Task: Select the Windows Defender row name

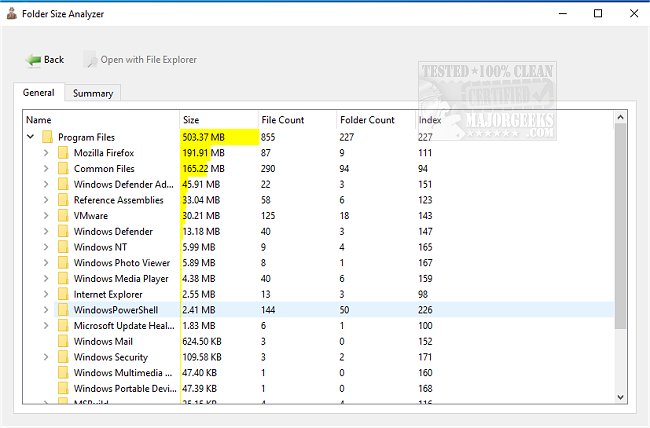Action: [x=113, y=231]
